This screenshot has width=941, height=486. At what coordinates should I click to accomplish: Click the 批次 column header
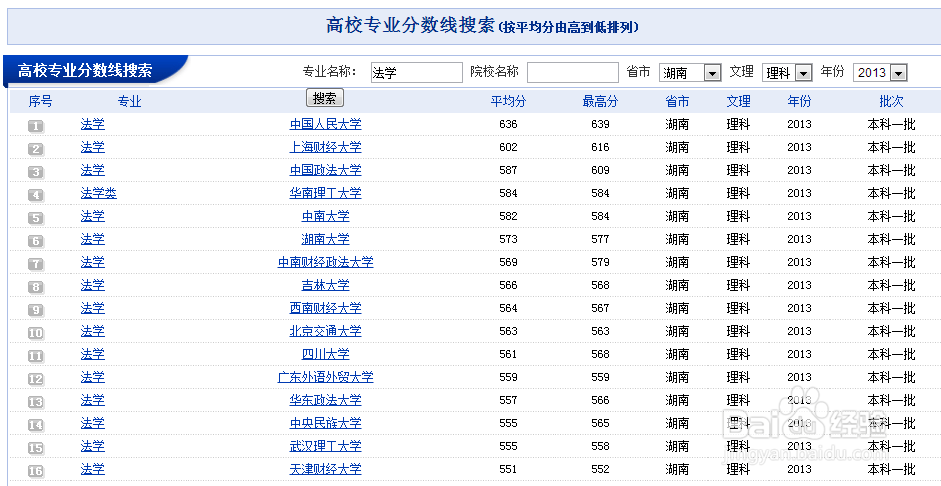tap(891, 101)
